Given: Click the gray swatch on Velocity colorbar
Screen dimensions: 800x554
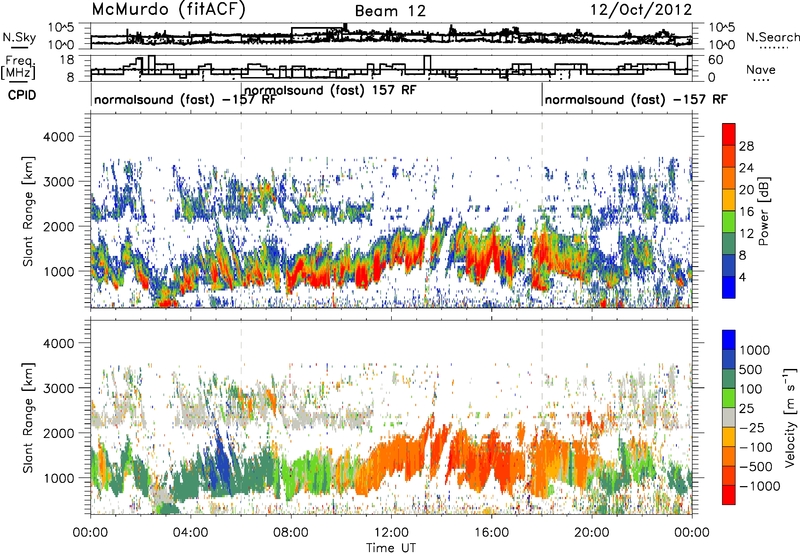Looking at the screenshot, I should pyautogui.click(x=729, y=418).
